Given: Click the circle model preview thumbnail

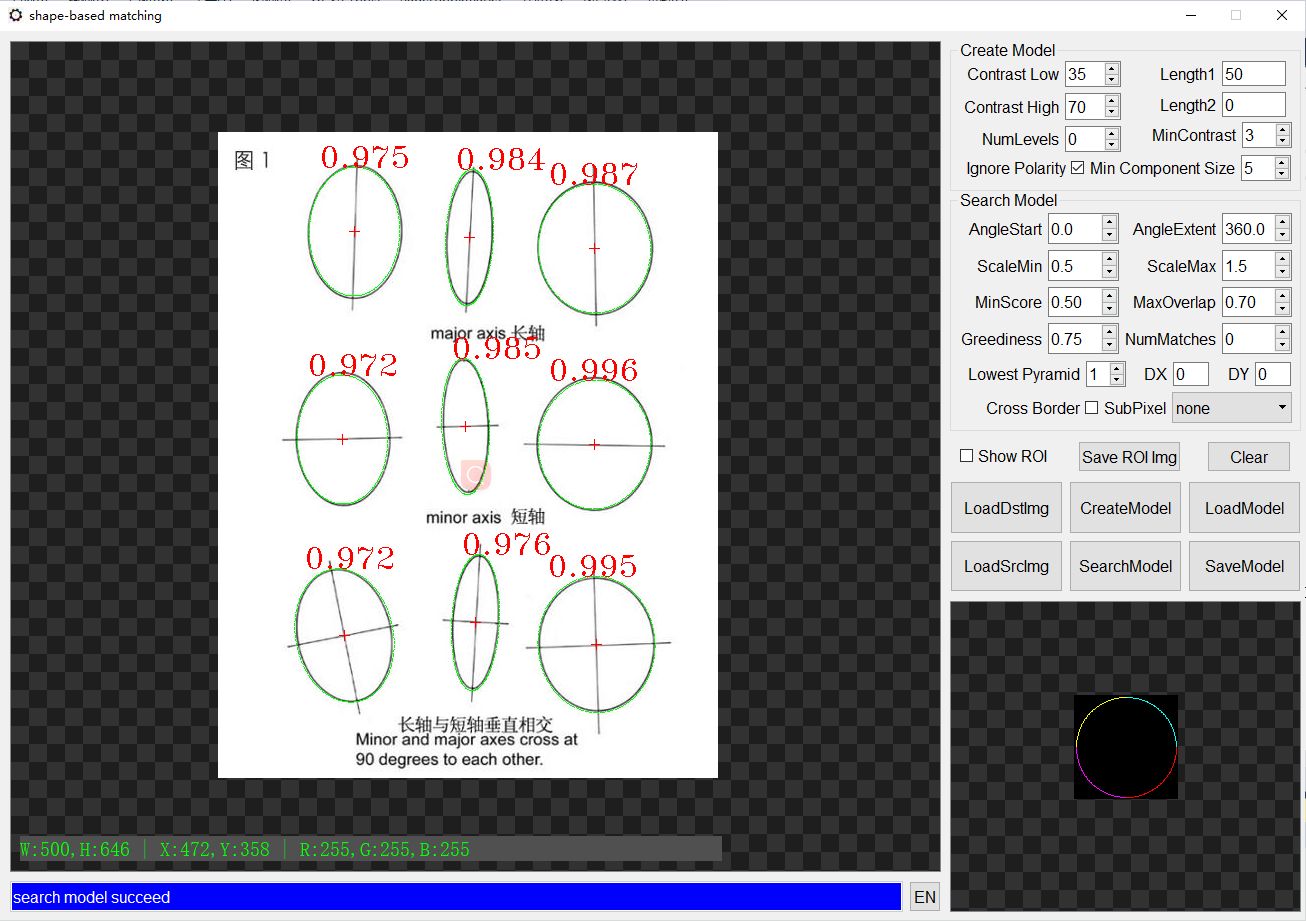Looking at the screenshot, I should pos(1126,747).
